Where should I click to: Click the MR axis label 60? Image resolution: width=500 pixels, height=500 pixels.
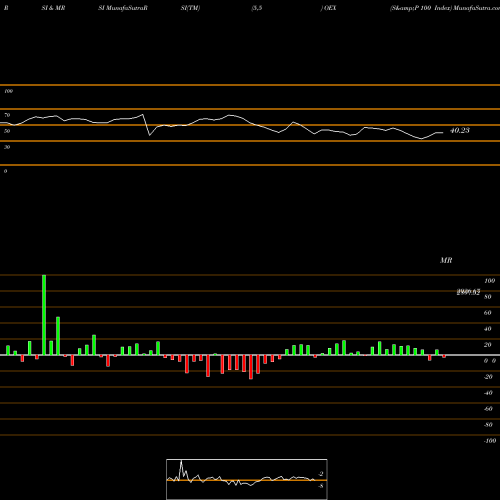(488, 313)
